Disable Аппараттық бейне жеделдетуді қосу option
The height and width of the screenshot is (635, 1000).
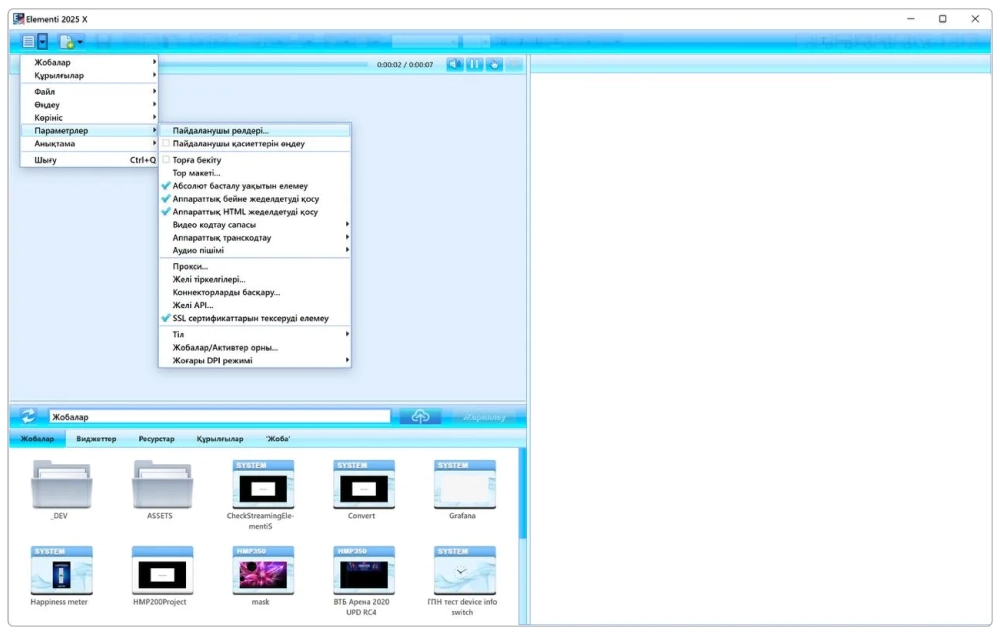point(245,199)
